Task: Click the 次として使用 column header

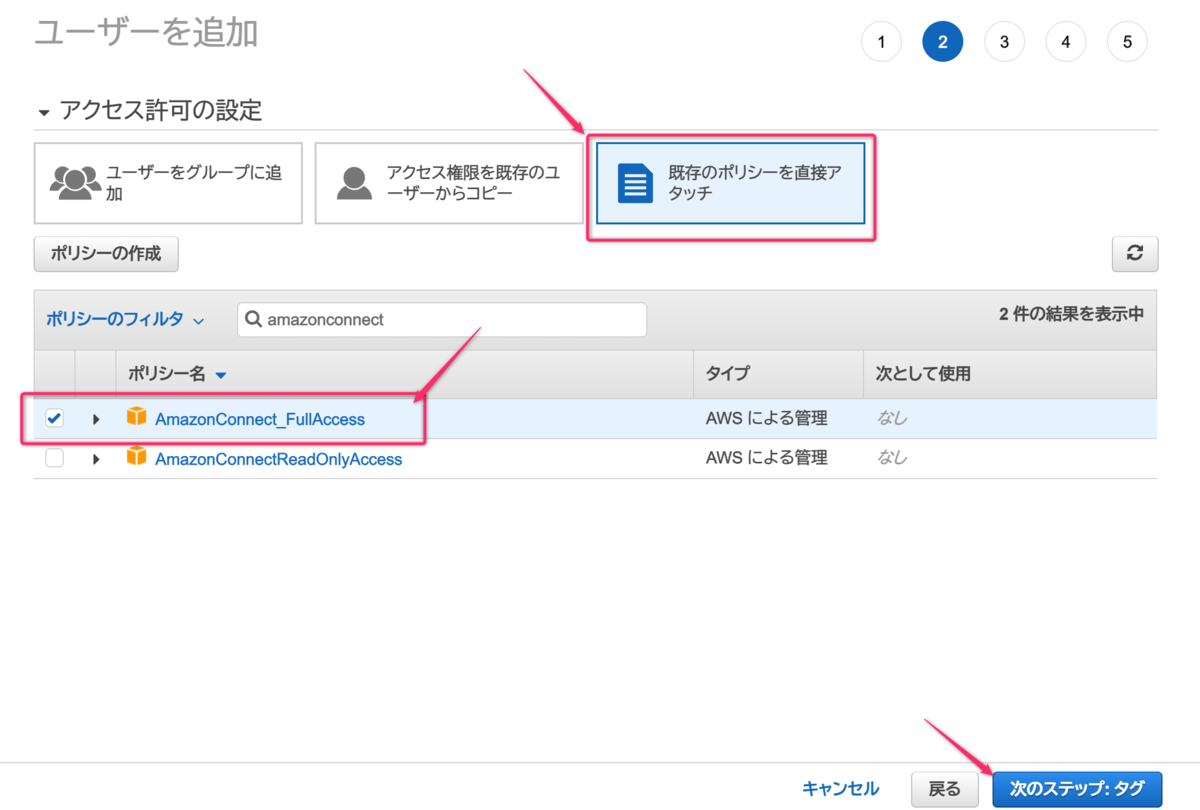Action: [923, 374]
